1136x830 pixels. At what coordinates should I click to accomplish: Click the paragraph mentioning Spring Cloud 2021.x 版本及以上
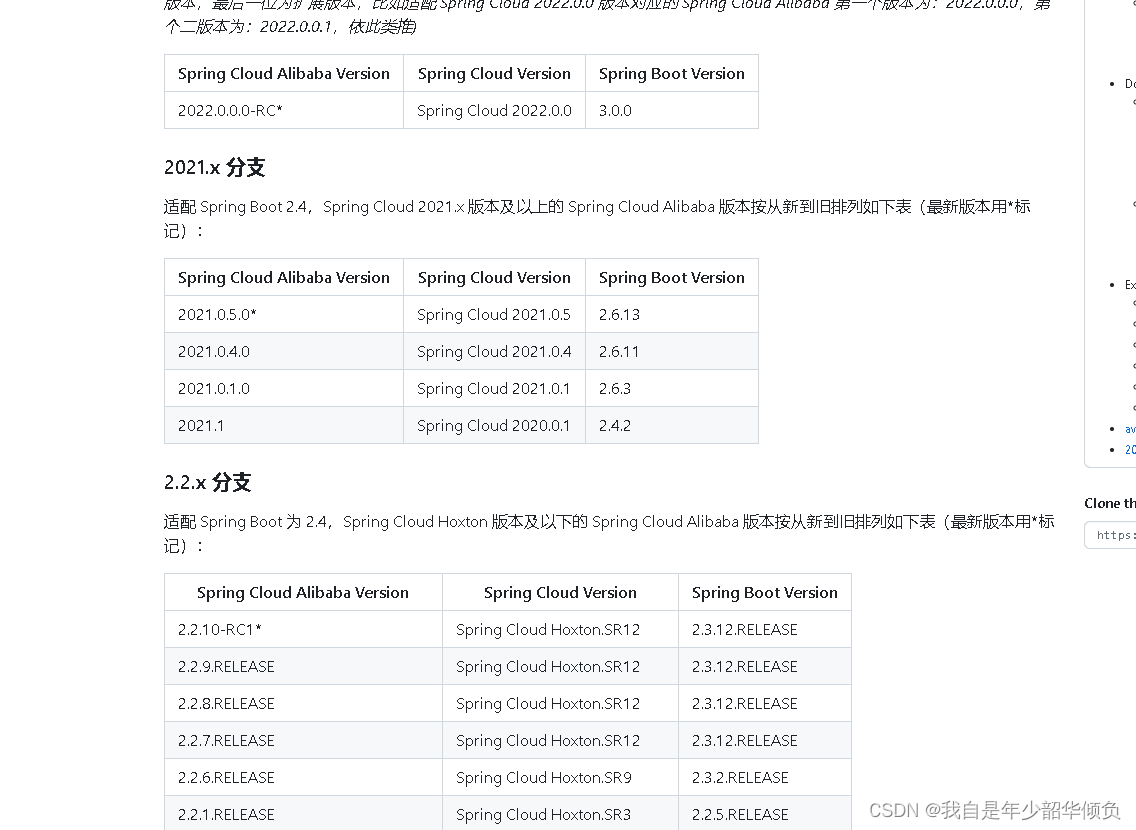pyautogui.click(x=597, y=218)
